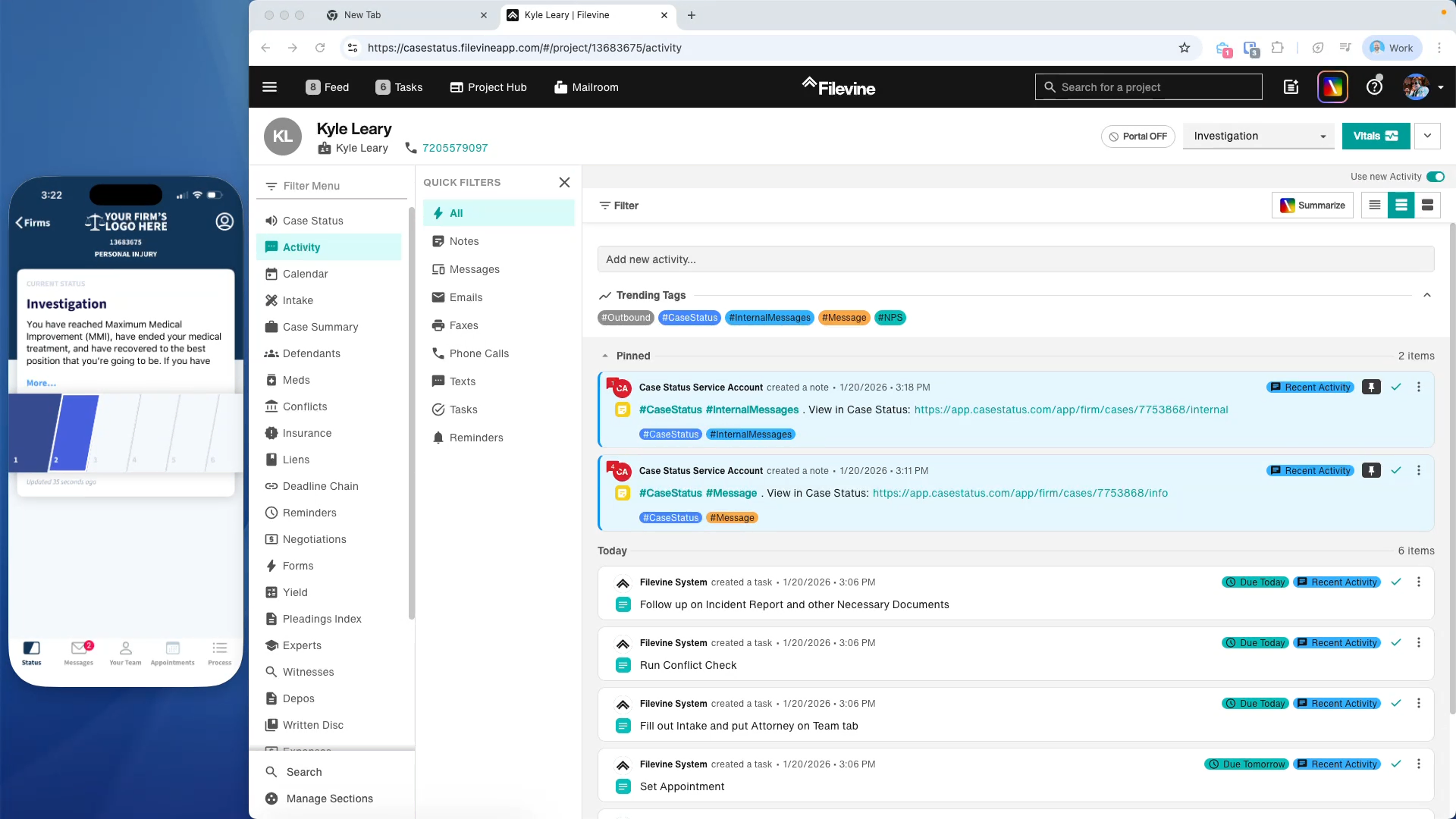Toggle the Use new Activity switch
The width and height of the screenshot is (1456, 819).
(1435, 177)
